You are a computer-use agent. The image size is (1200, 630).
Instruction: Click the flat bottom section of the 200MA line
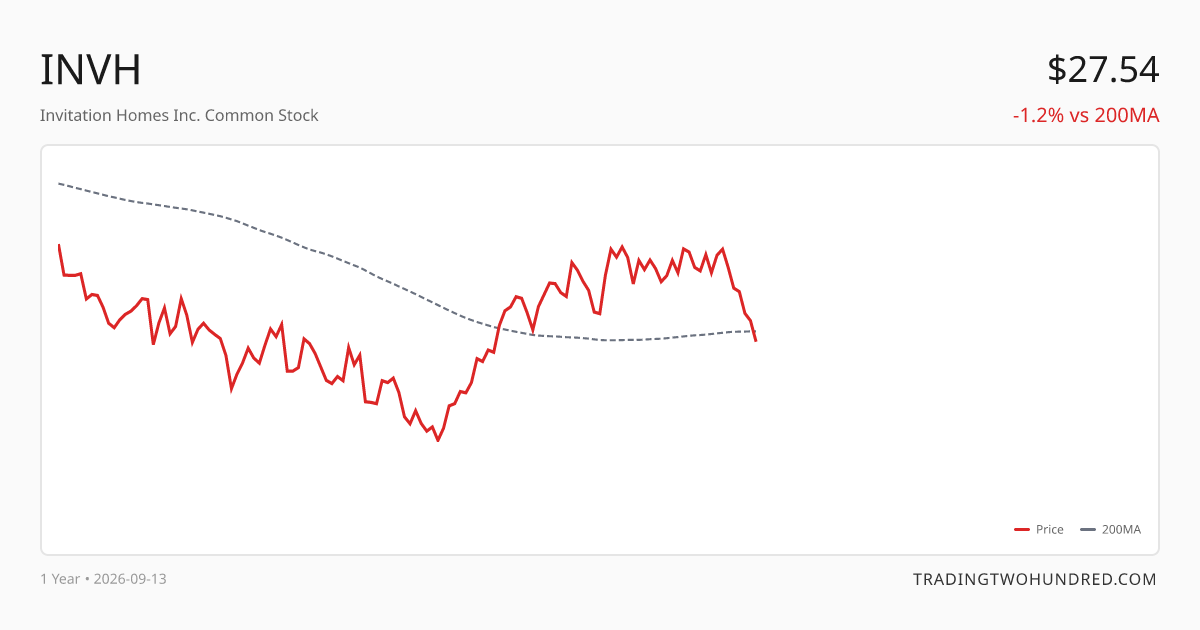pyautogui.click(x=620, y=340)
